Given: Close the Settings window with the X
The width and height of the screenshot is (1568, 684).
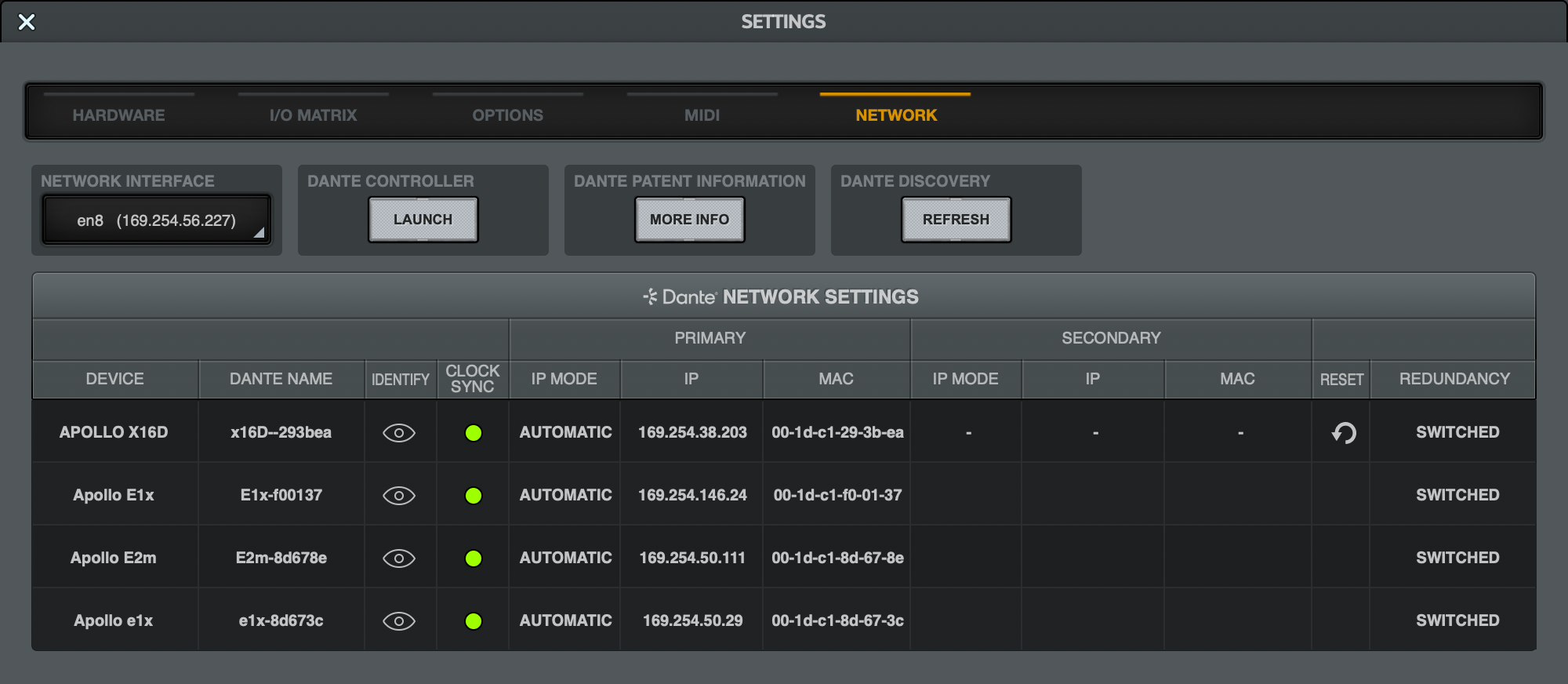Looking at the screenshot, I should [27, 22].
